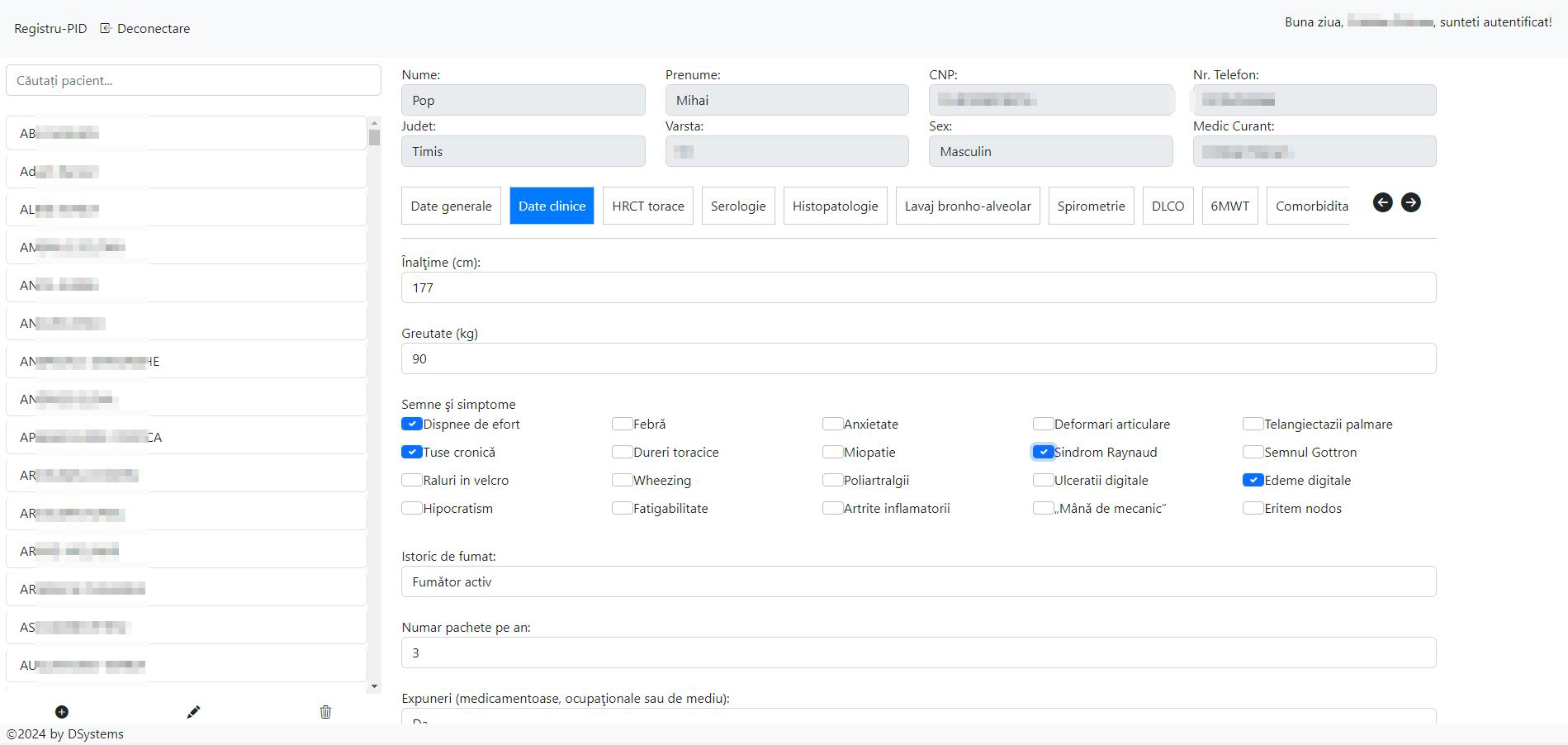Uncheck the Dispnee de efort checkbox
The width and height of the screenshot is (1568, 745).
411,424
